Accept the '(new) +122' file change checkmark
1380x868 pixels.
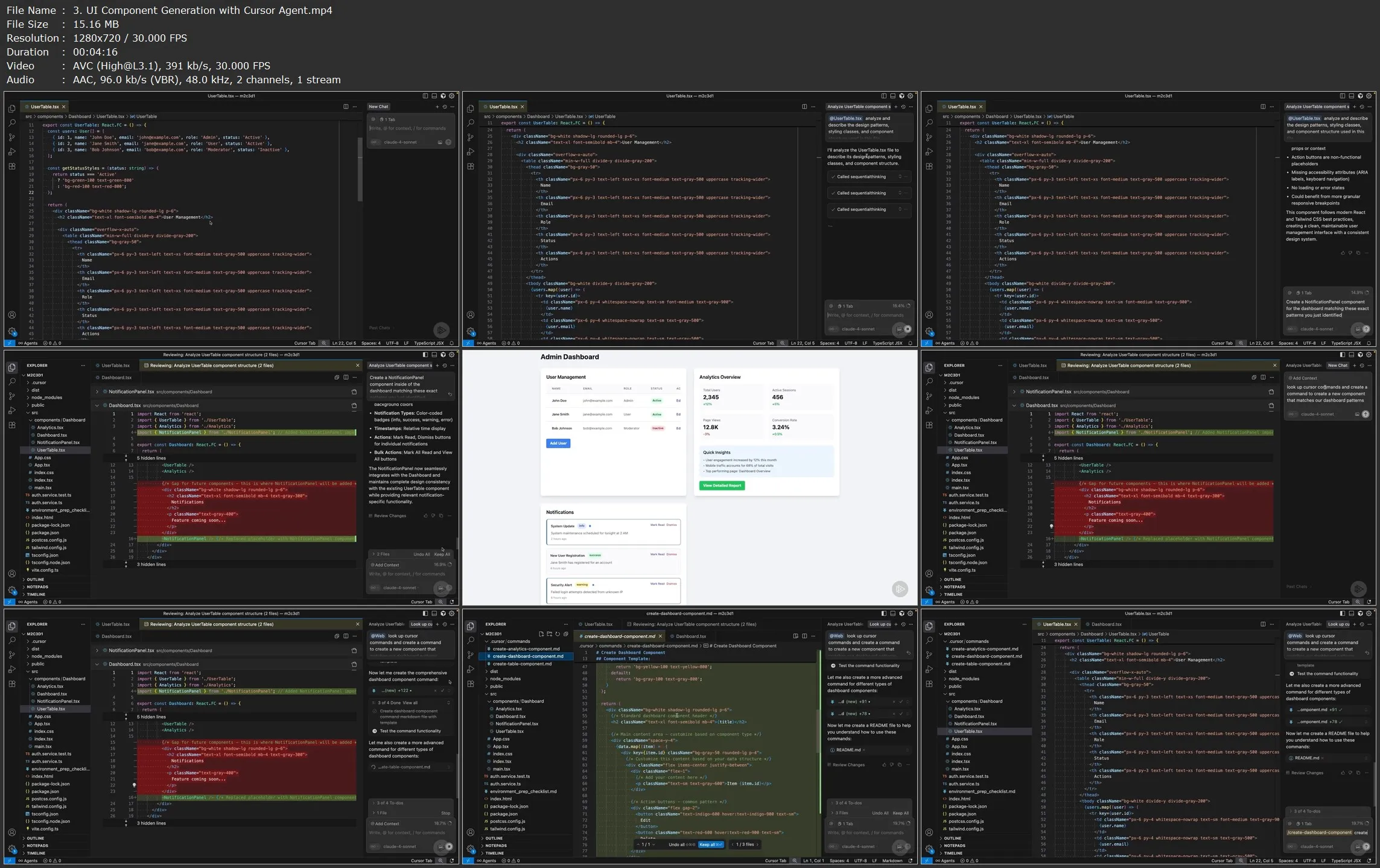point(442,691)
